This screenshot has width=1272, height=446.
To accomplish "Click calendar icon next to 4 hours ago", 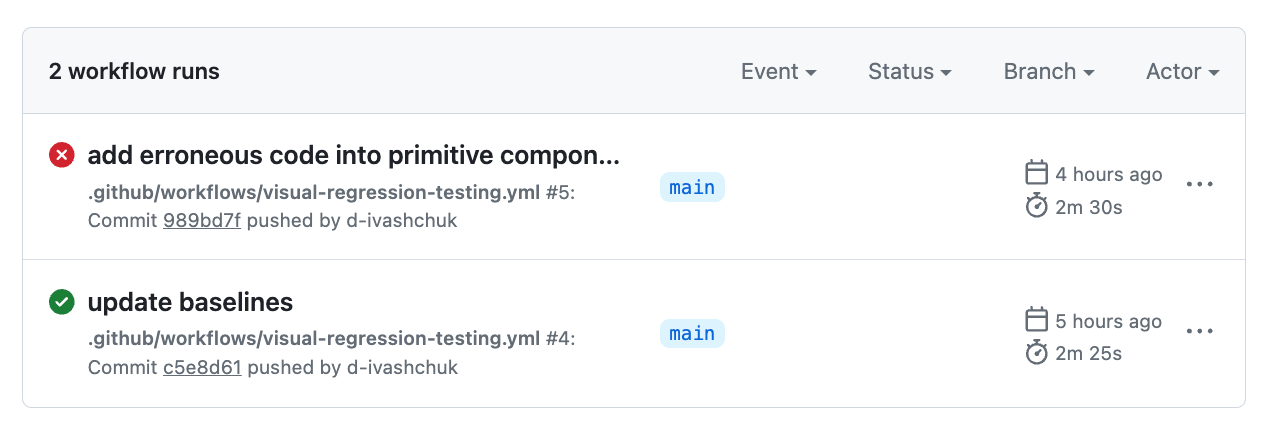I will point(1037,174).
